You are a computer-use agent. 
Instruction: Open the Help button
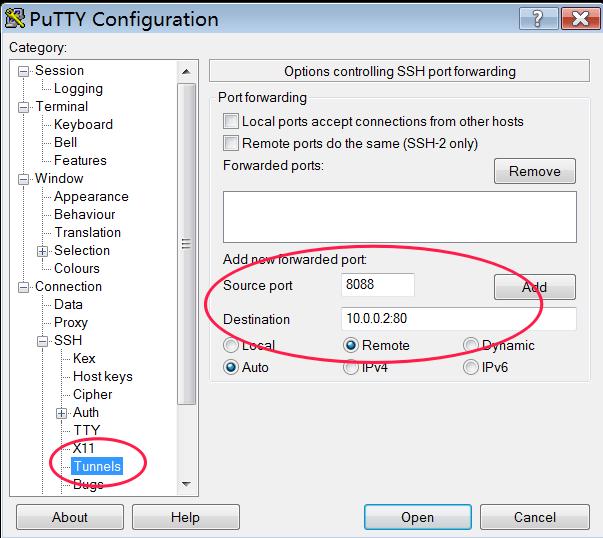click(x=186, y=517)
